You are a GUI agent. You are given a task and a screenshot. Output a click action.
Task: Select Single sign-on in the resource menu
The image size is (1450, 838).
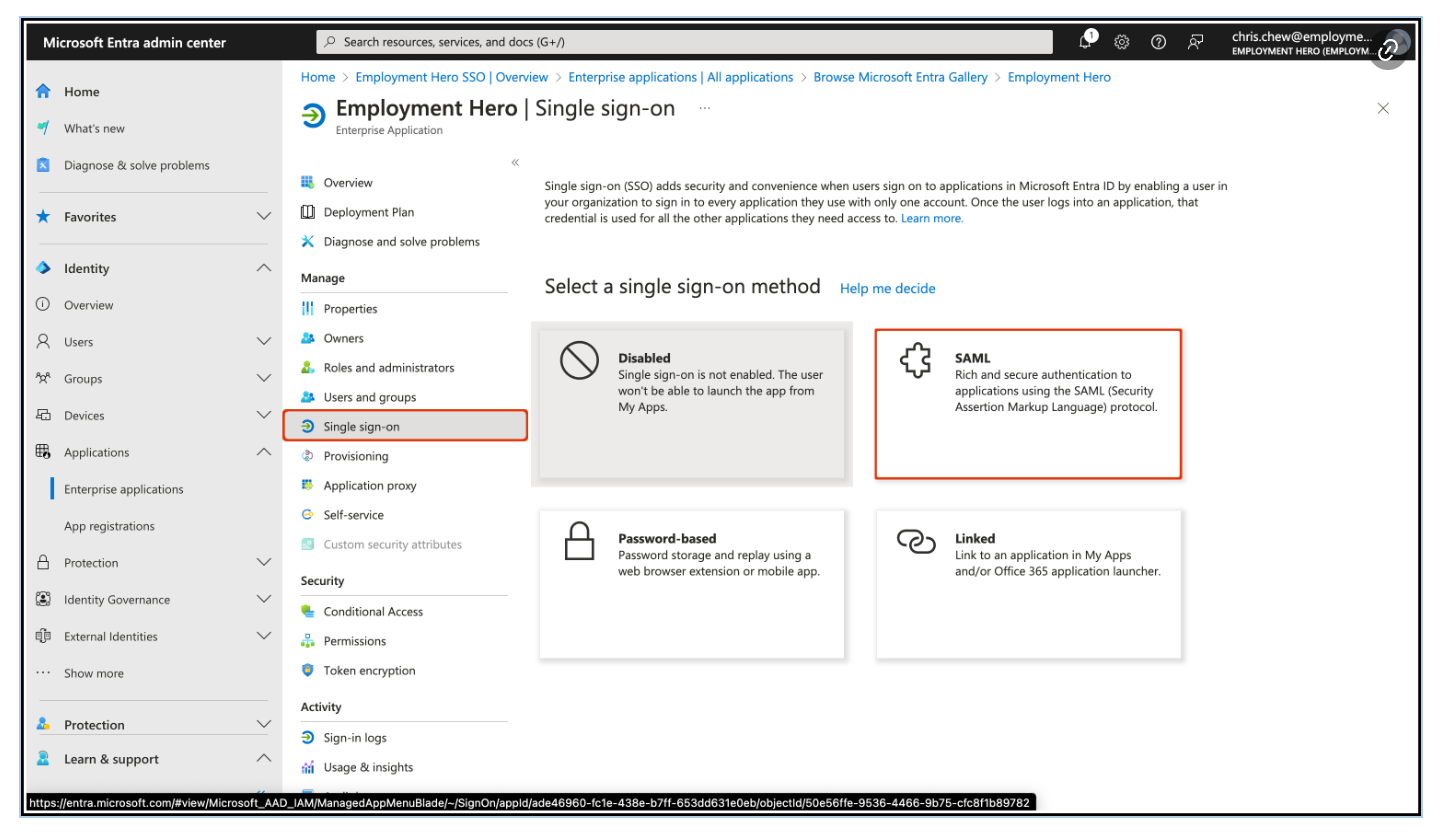click(x=404, y=426)
